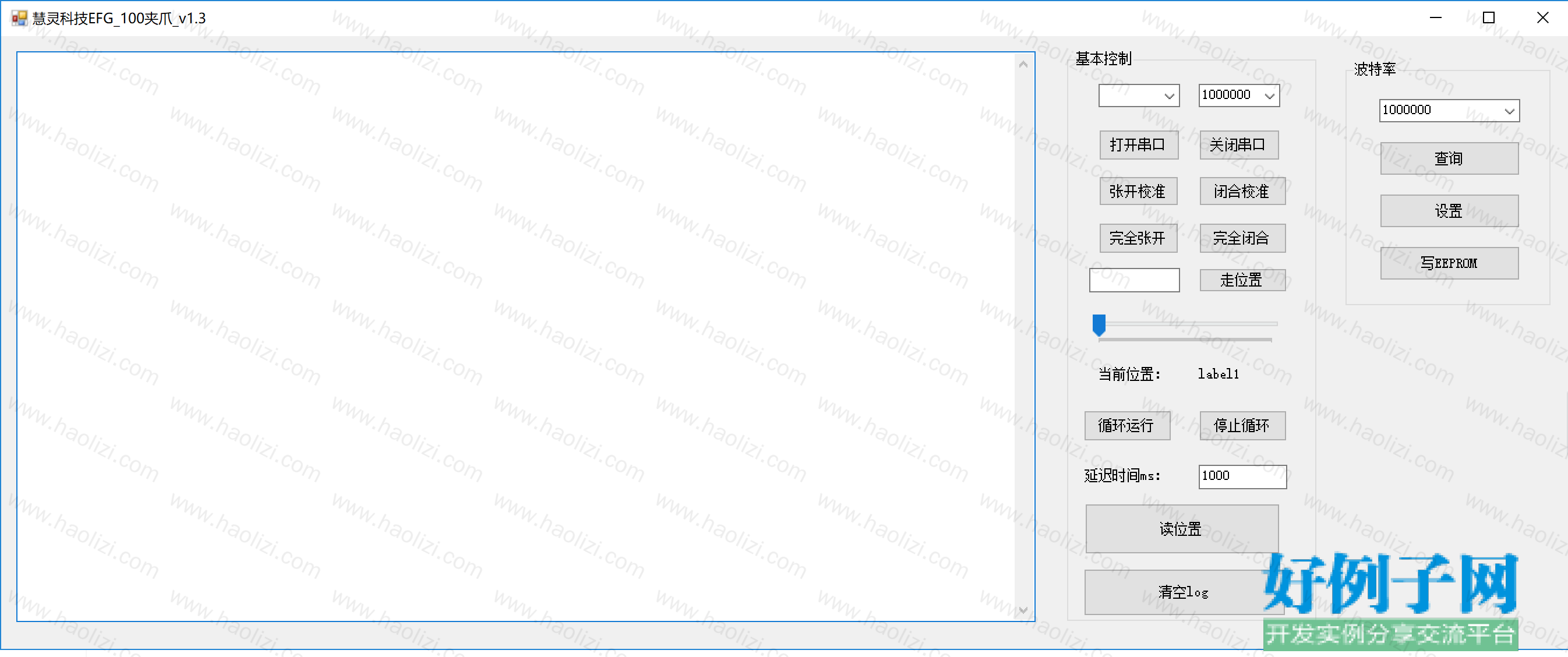Screen dimensions: 1568x657
Task: Click the 延迟时间ms: label
Action: [x=1122, y=476]
